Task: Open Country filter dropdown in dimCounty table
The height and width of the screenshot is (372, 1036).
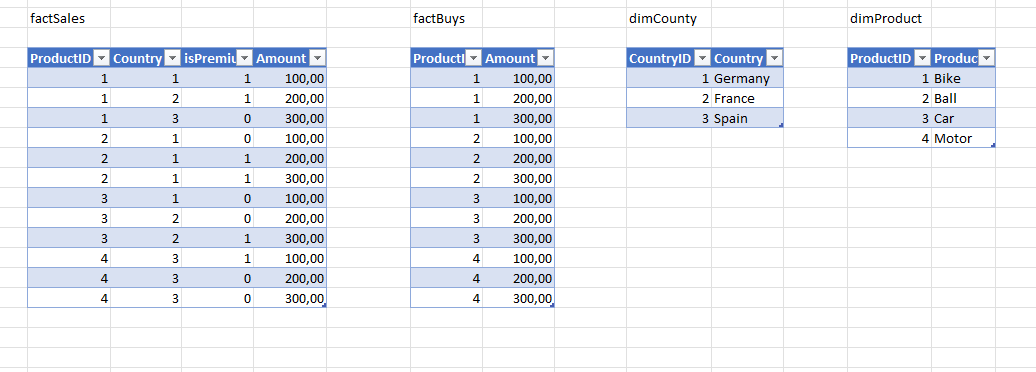Action: pyautogui.click(x=774, y=59)
